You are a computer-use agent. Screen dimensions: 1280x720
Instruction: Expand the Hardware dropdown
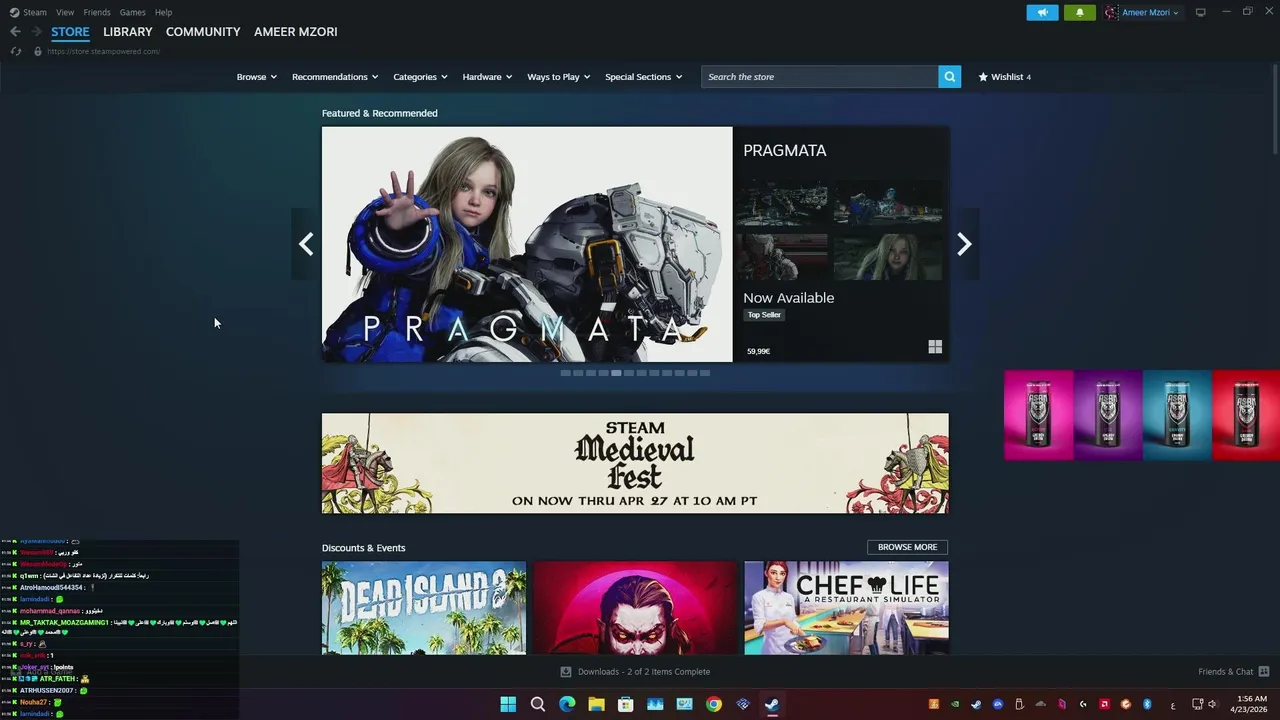[487, 77]
